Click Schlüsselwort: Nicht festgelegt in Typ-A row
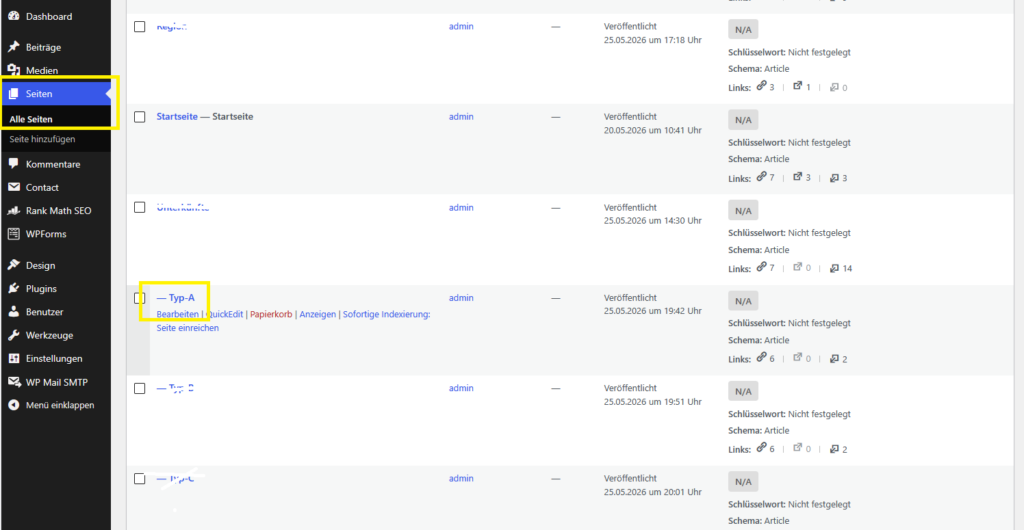The width and height of the screenshot is (1024, 530). (789, 323)
